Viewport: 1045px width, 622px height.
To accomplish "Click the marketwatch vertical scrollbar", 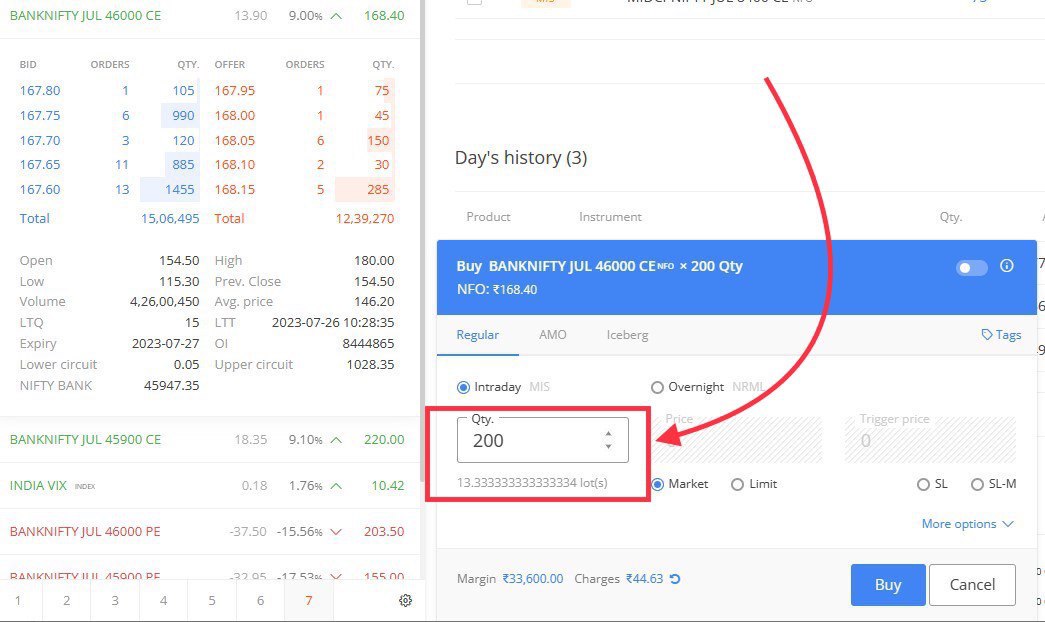I will (422, 240).
